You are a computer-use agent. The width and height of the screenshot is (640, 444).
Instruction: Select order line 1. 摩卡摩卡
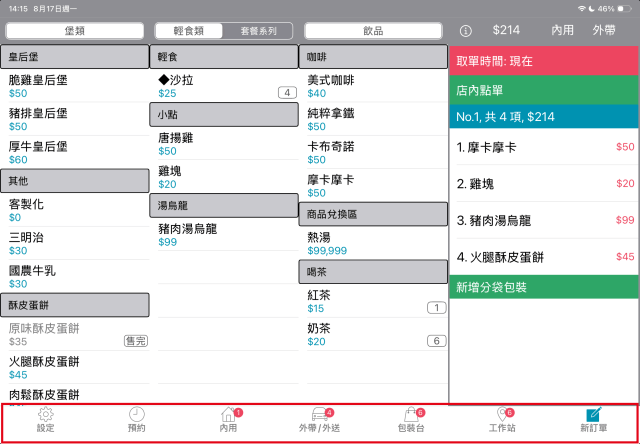pyautogui.click(x=544, y=147)
